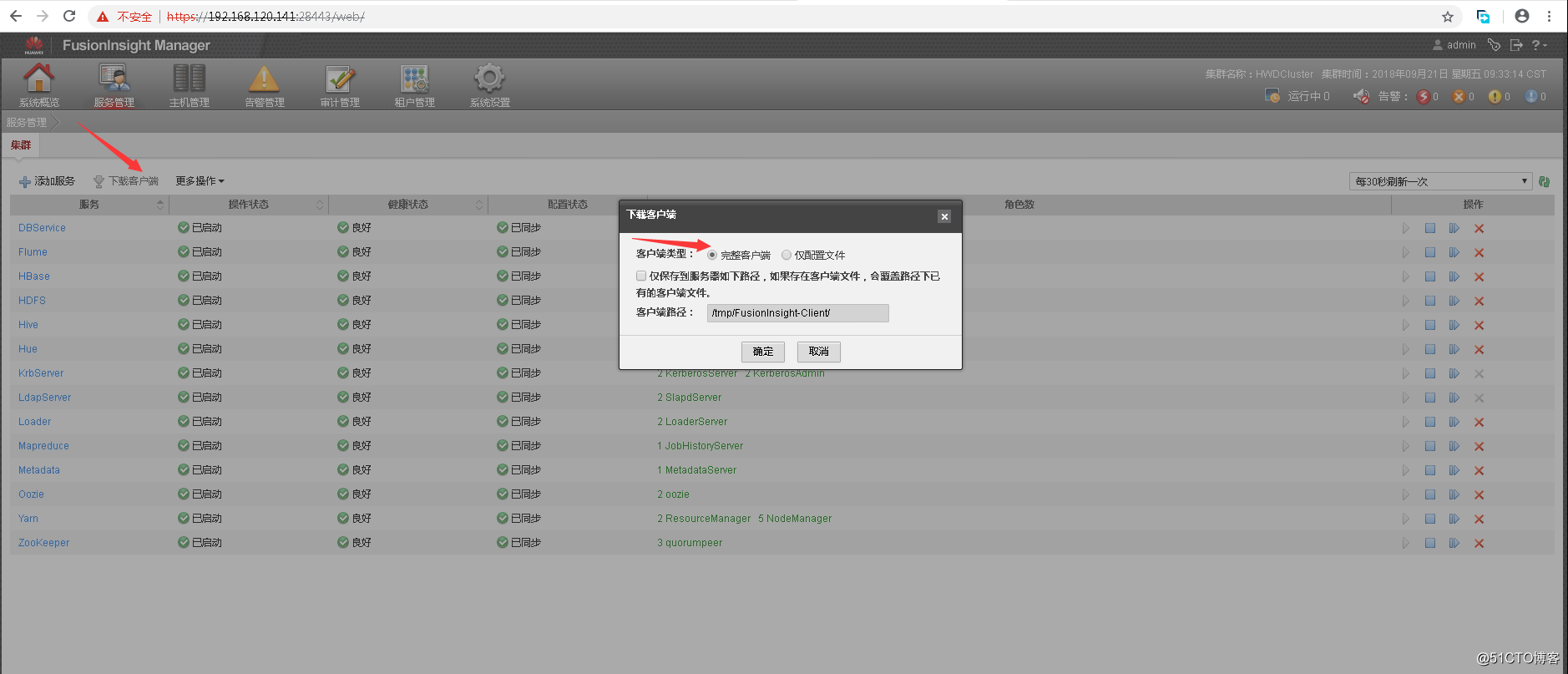The image size is (1568, 674).
Task: Click the yellow minor alarm icon
Action: tap(1495, 97)
